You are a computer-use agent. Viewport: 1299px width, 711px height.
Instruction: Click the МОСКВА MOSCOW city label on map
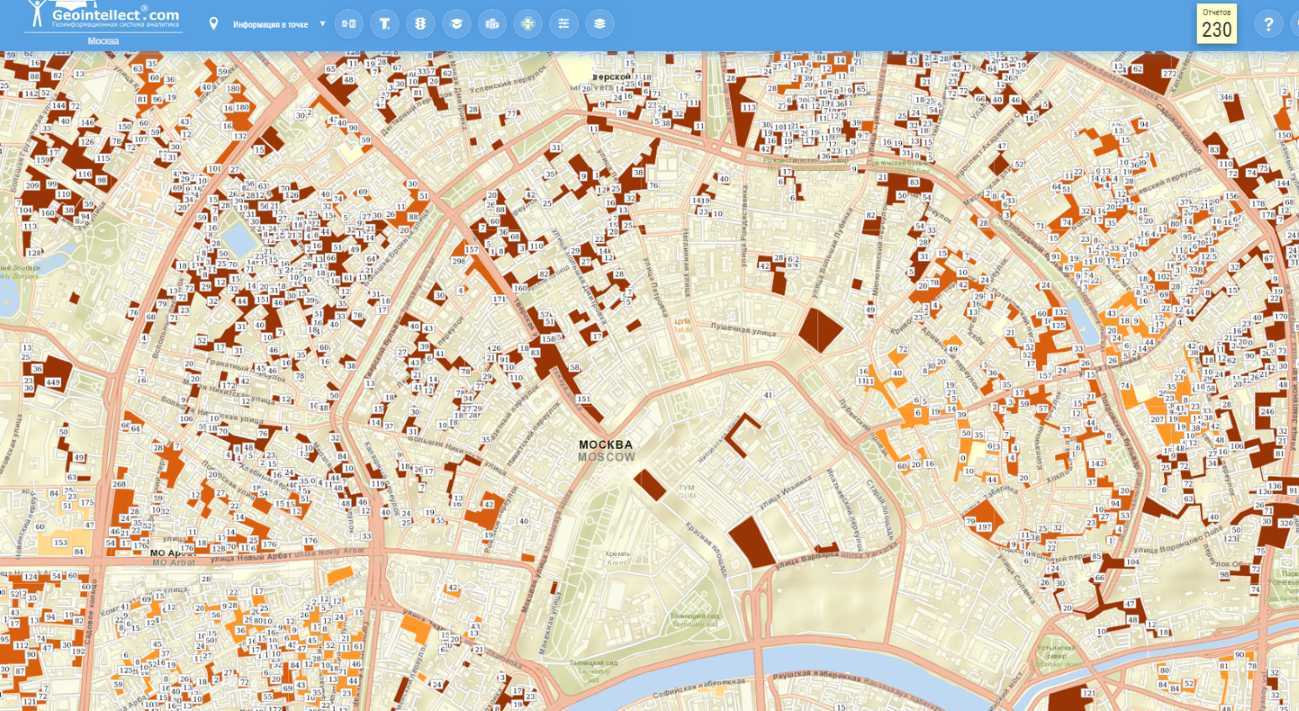(x=606, y=450)
